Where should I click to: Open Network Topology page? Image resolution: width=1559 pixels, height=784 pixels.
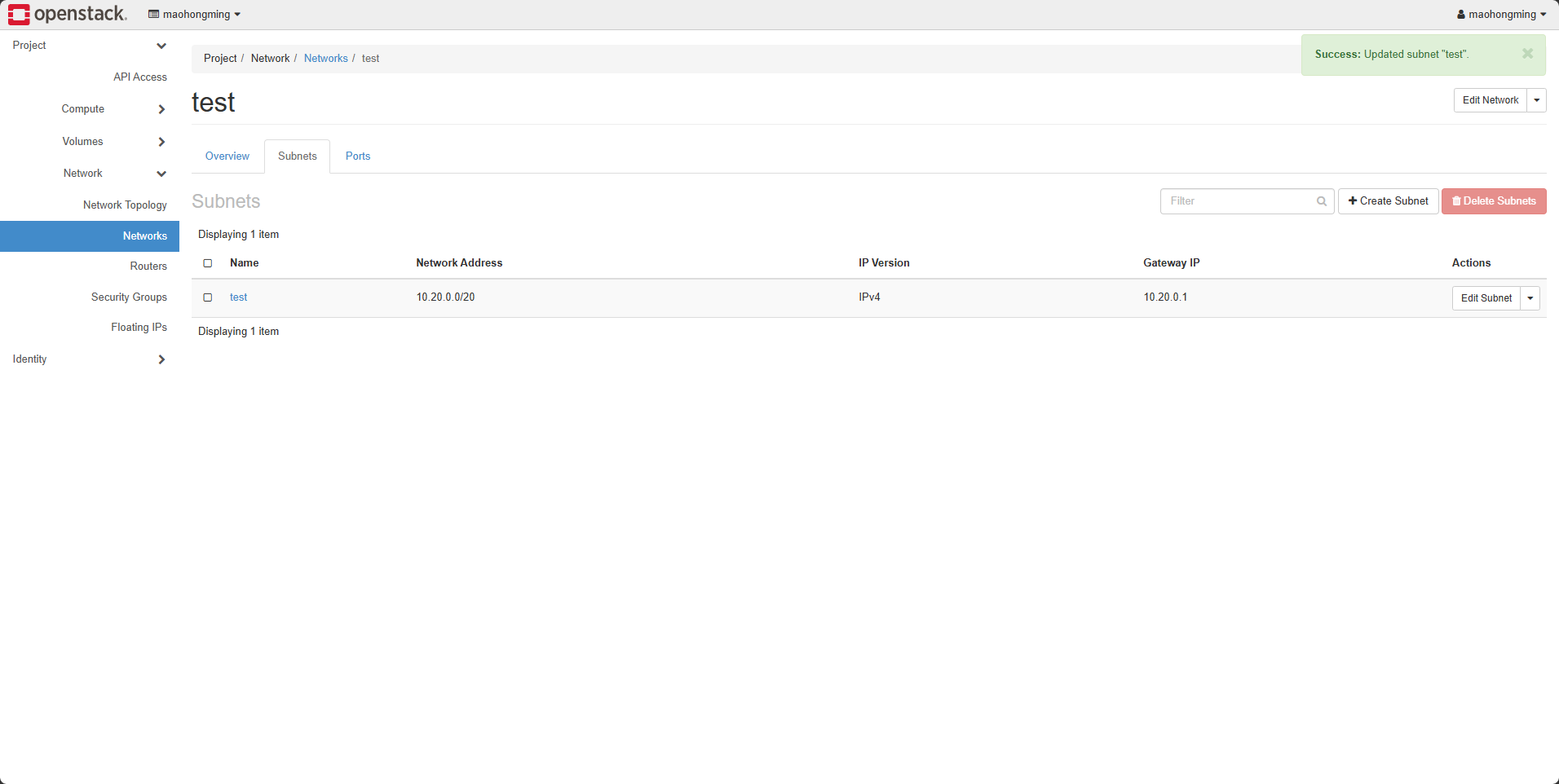click(x=125, y=205)
